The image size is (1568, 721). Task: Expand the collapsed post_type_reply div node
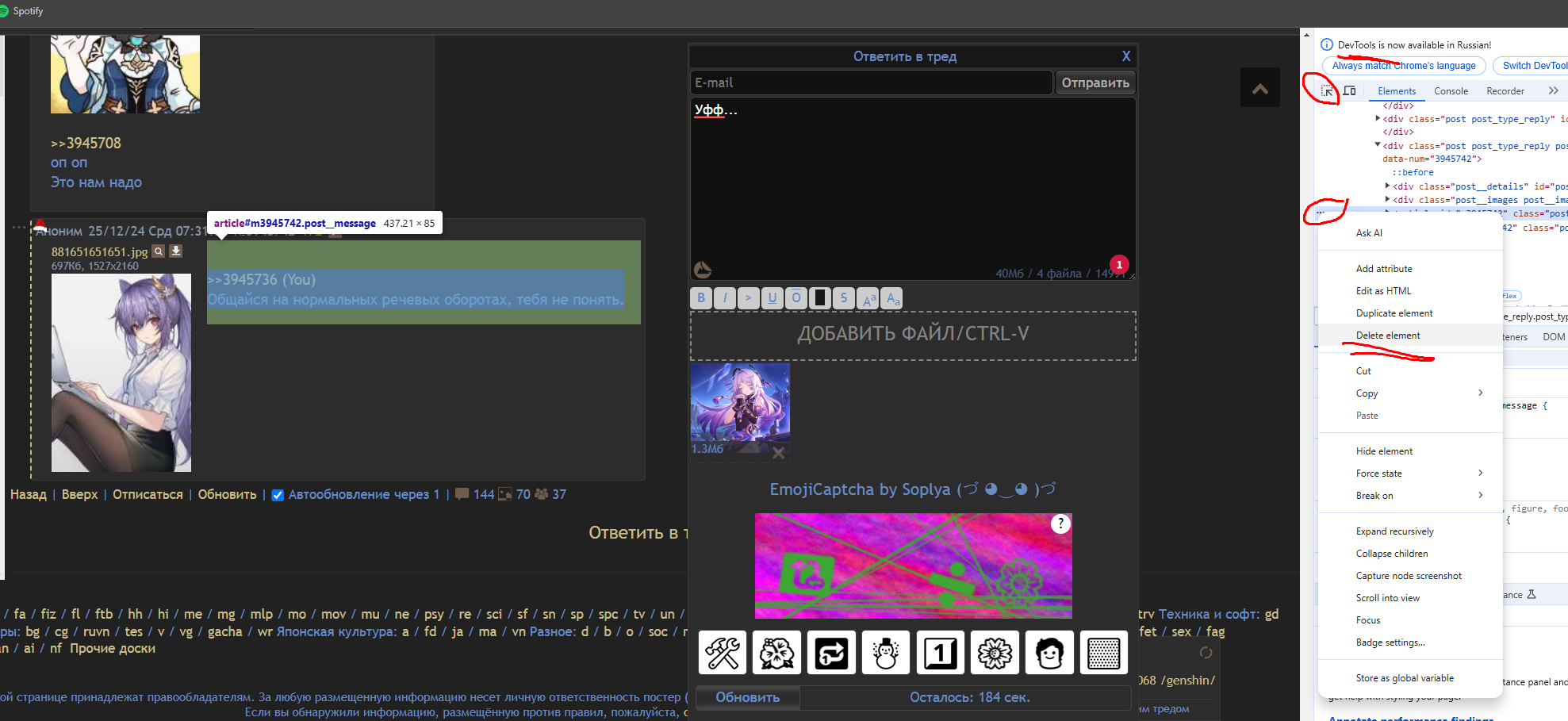(1378, 118)
